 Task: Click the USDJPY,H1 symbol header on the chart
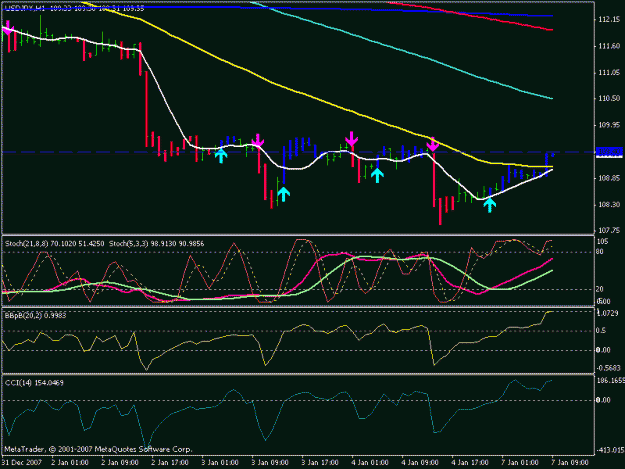(x=26, y=8)
